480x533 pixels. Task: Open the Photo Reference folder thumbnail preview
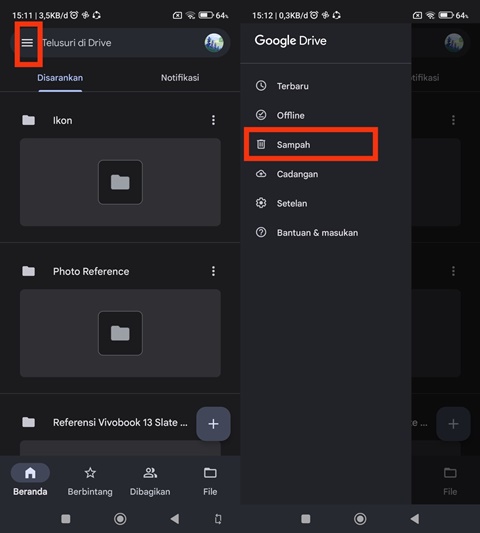(x=120, y=333)
